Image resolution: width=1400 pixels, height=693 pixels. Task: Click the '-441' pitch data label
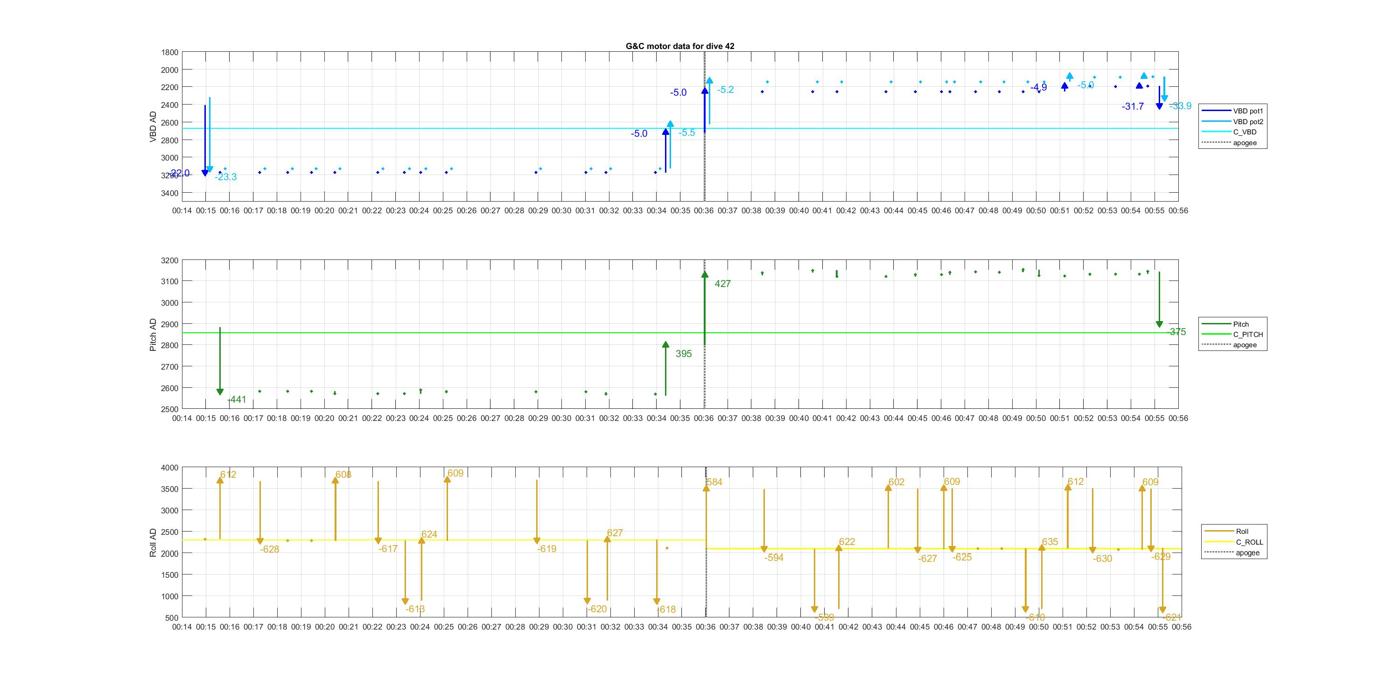tap(237, 400)
